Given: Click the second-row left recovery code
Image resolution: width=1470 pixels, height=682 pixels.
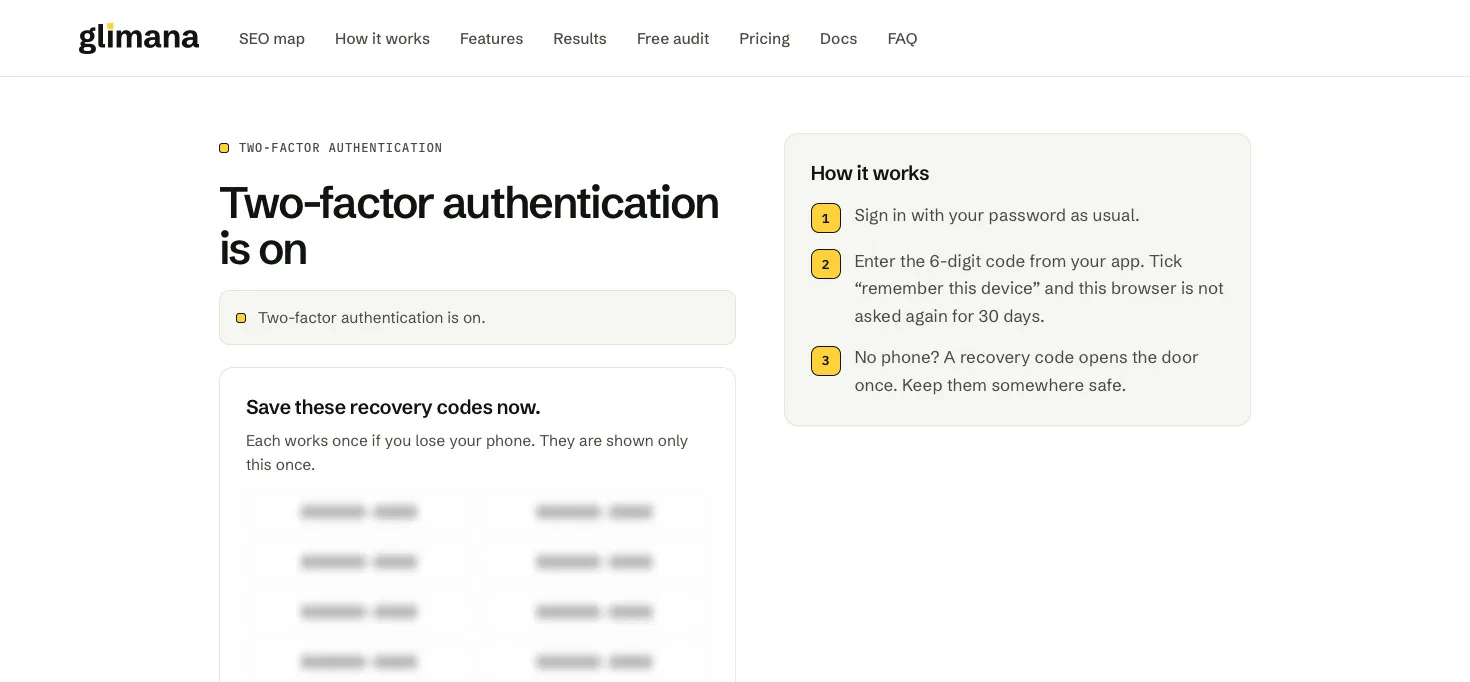Looking at the screenshot, I should [x=359, y=562].
